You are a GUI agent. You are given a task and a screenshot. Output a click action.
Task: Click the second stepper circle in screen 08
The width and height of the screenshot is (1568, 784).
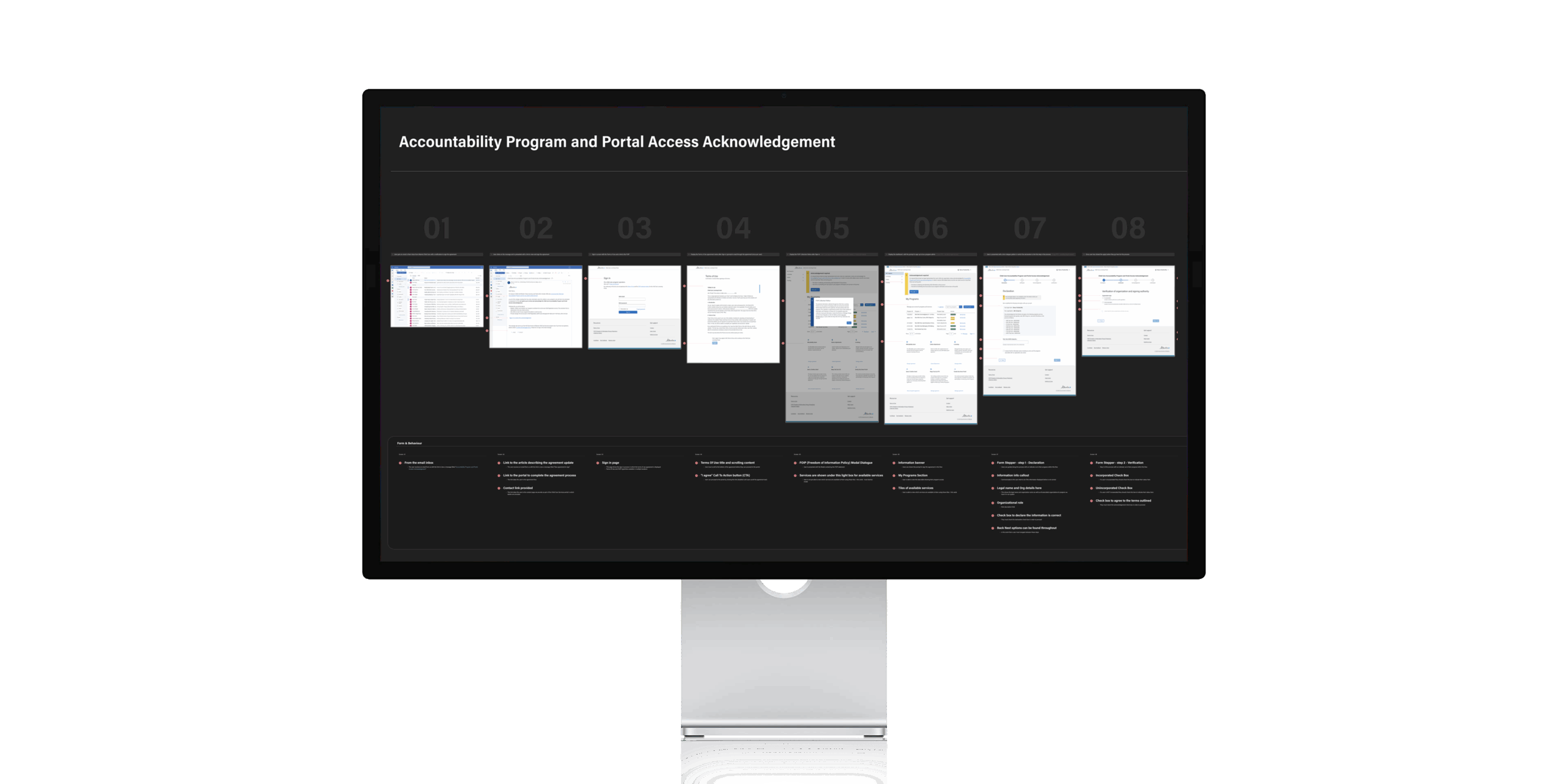(1121, 280)
